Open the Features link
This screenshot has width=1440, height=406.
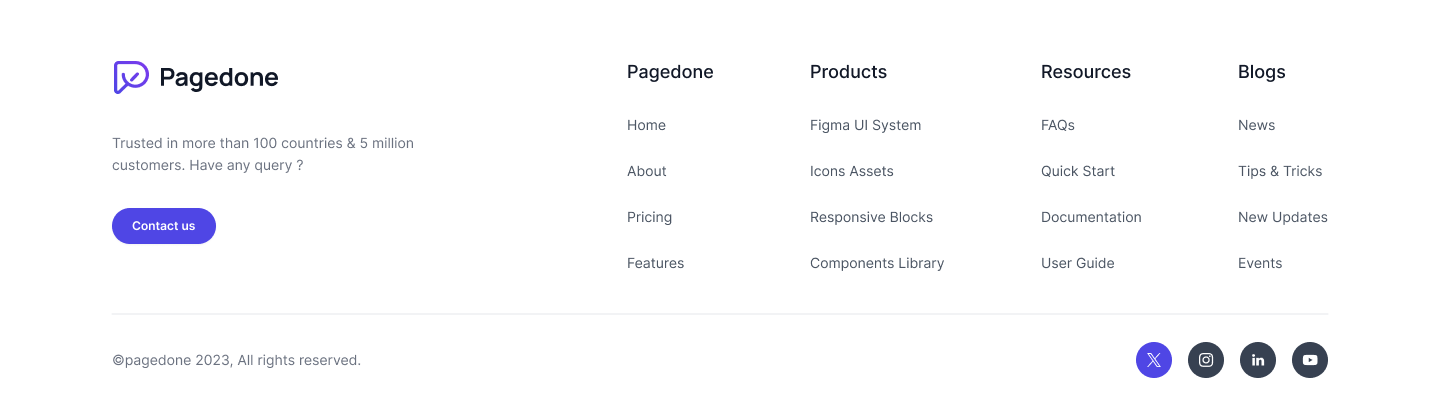(x=655, y=263)
